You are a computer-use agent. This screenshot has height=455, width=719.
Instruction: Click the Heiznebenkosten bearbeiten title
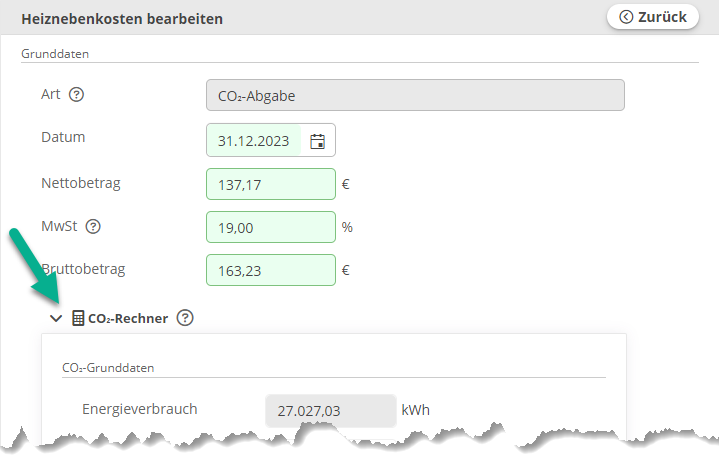tap(122, 19)
